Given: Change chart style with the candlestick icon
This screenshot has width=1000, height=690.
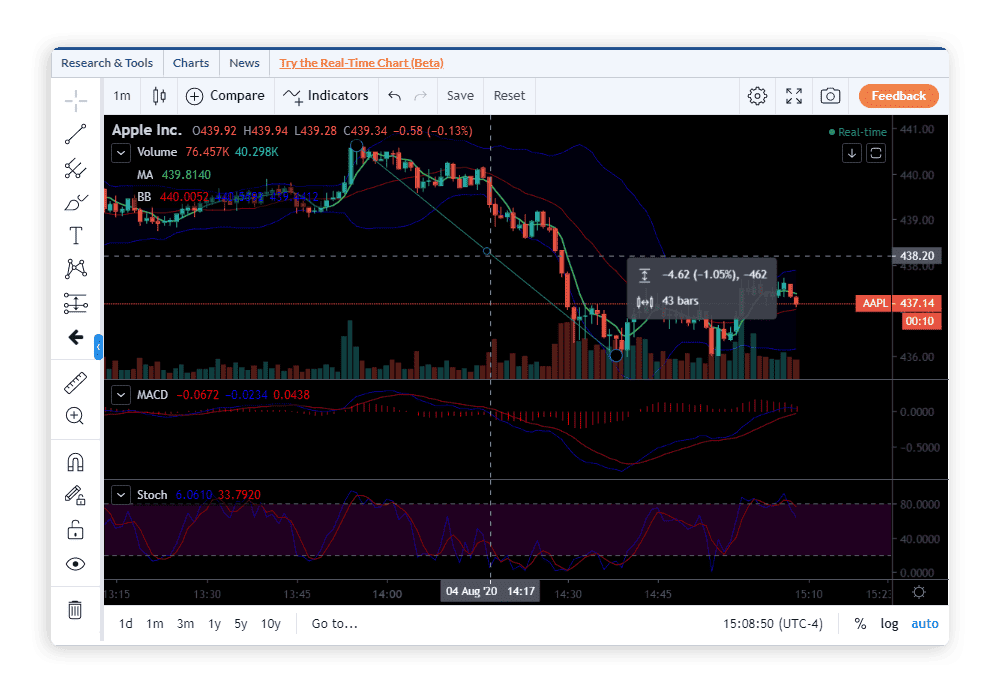Looking at the screenshot, I should click(x=159, y=95).
